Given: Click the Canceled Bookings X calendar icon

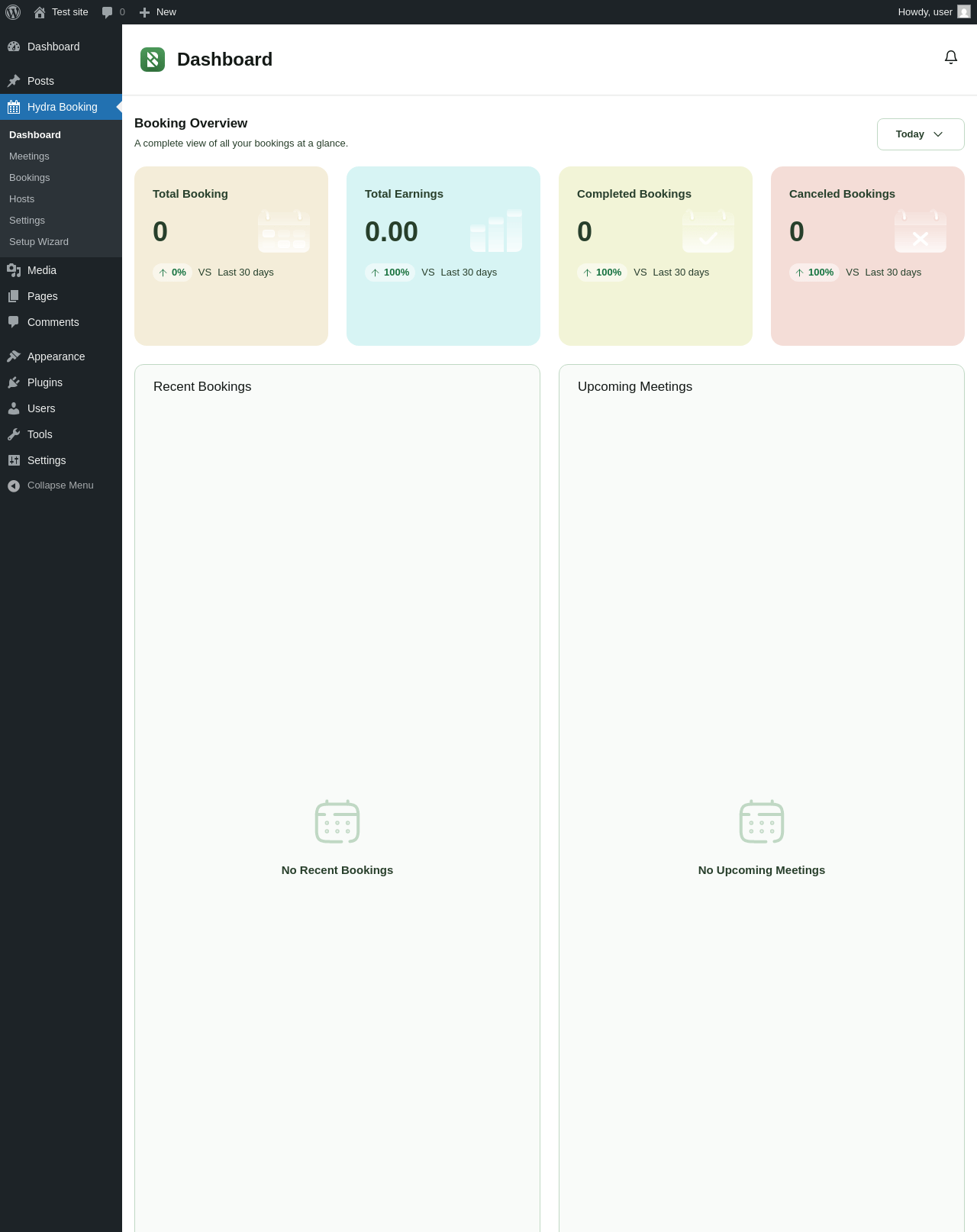Looking at the screenshot, I should [920, 231].
